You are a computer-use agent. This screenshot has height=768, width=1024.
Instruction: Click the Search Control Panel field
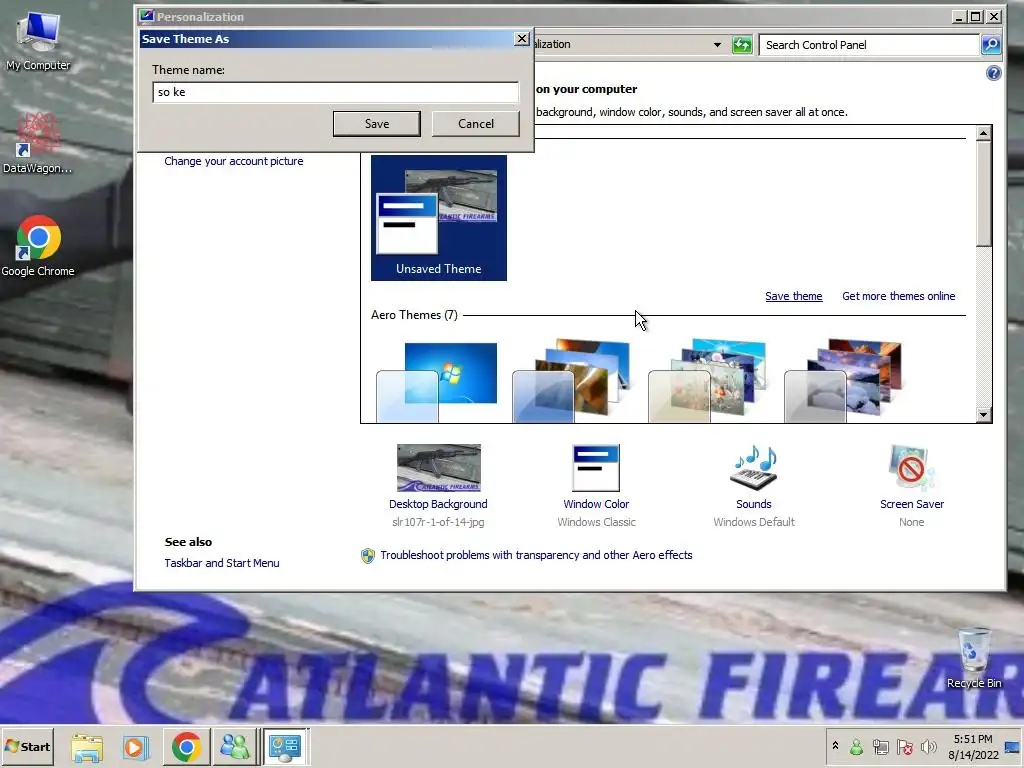pyautogui.click(x=869, y=45)
